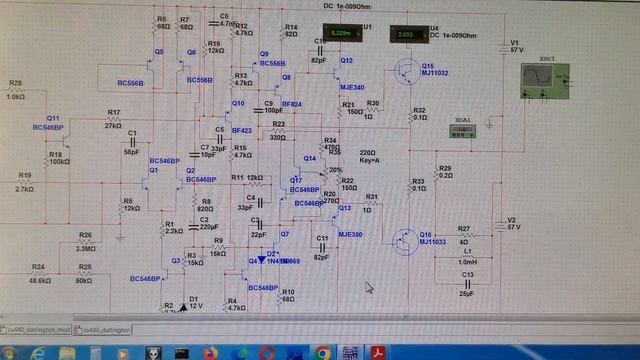Image resolution: width=640 pixels, height=360 pixels.
Task: Select the D1 12 V zener diode
Action: coord(183,307)
